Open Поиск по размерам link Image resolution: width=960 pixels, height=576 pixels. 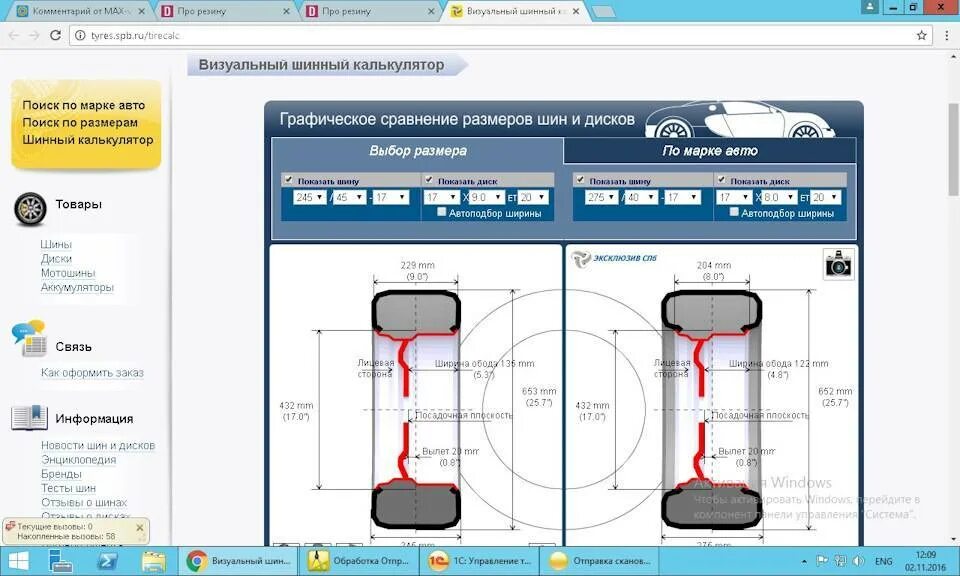pos(80,122)
